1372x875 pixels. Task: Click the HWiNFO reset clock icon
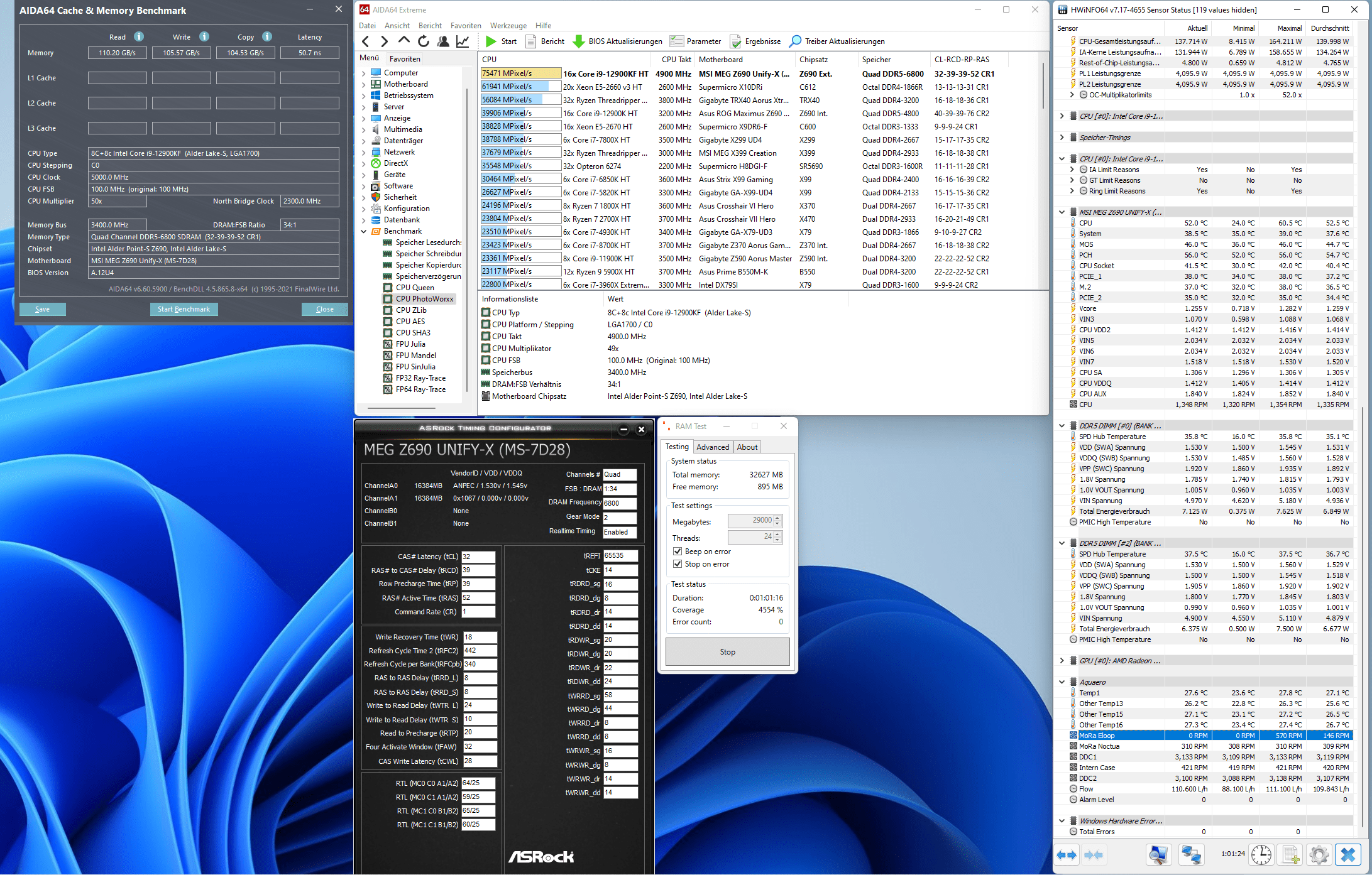coord(1261,854)
